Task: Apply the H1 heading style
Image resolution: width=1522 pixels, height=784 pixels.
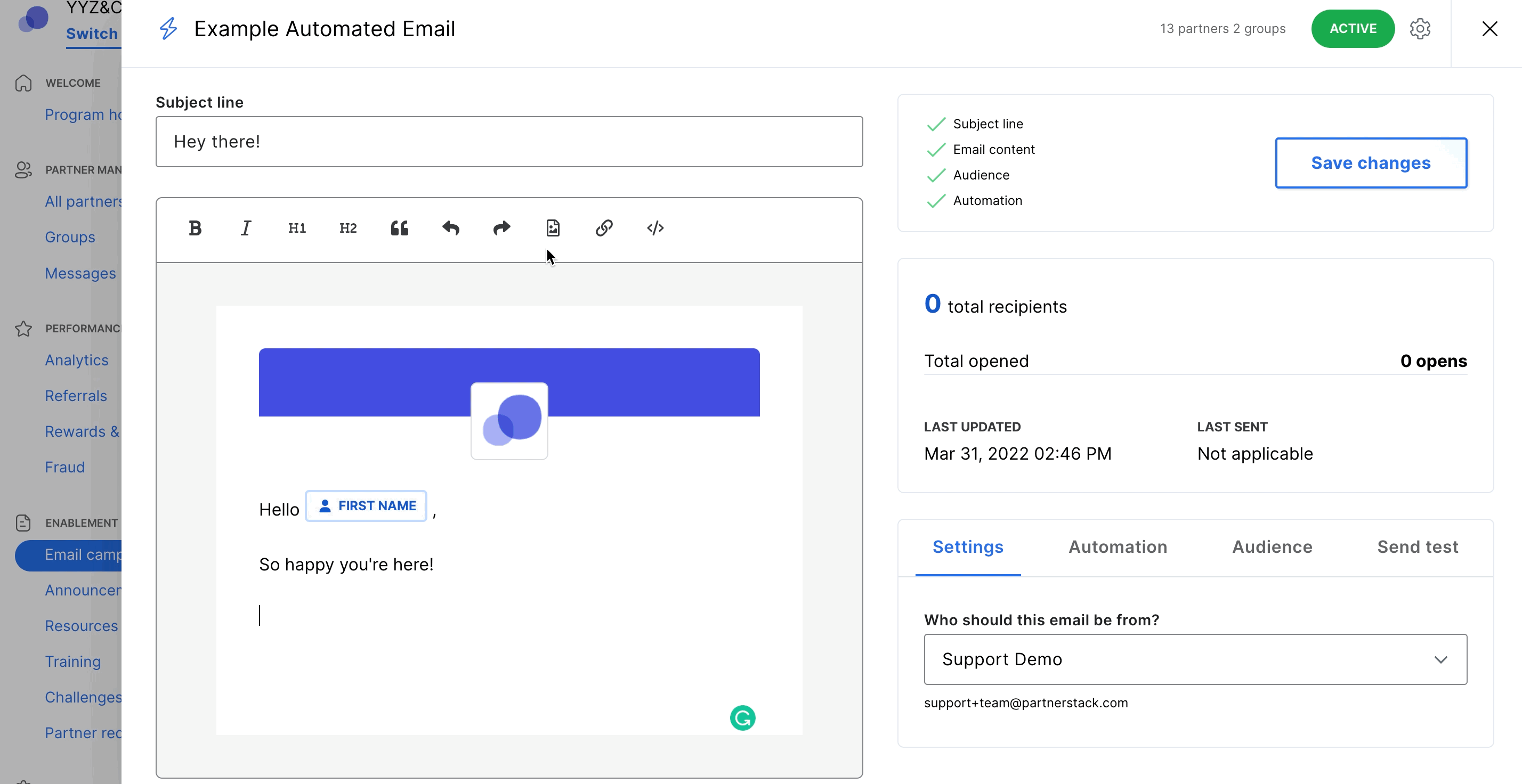Action: coord(297,228)
